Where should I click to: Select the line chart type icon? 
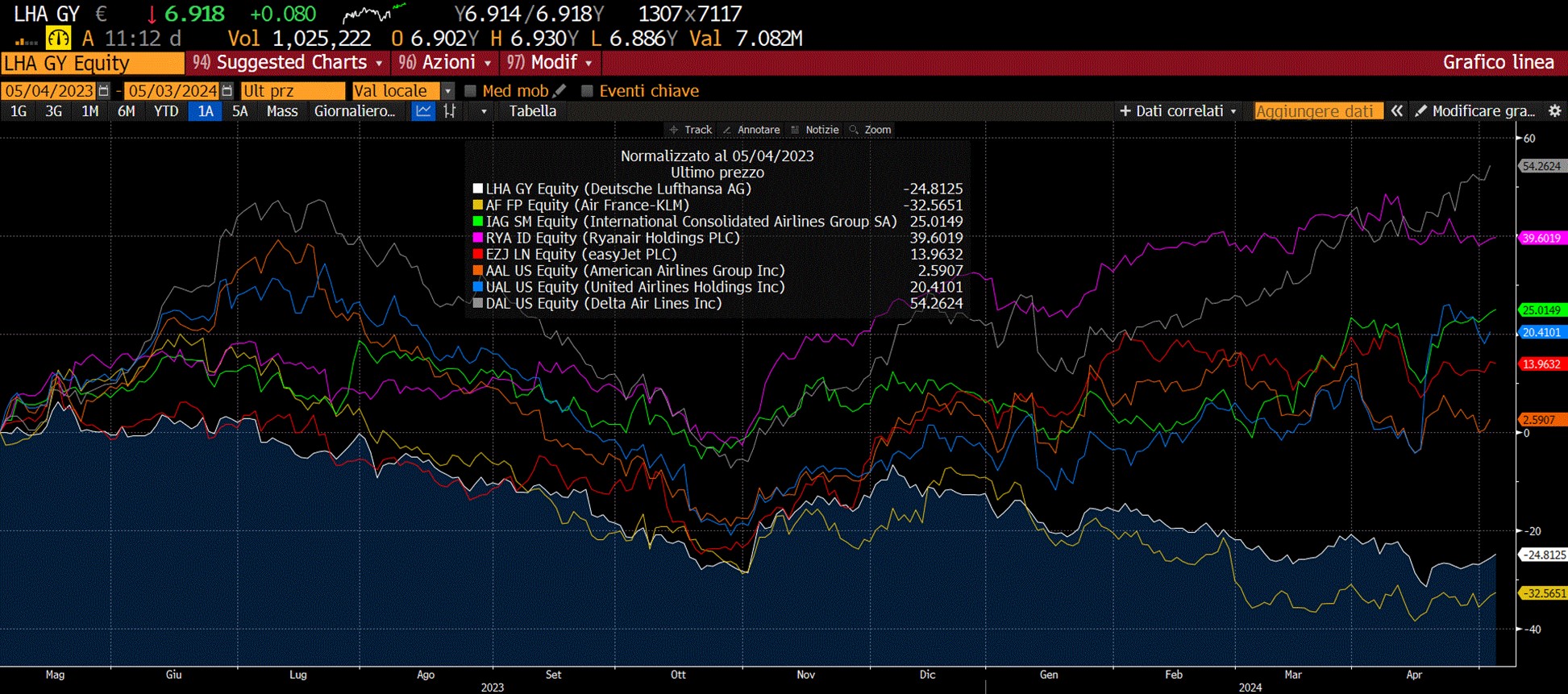[x=423, y=111]
